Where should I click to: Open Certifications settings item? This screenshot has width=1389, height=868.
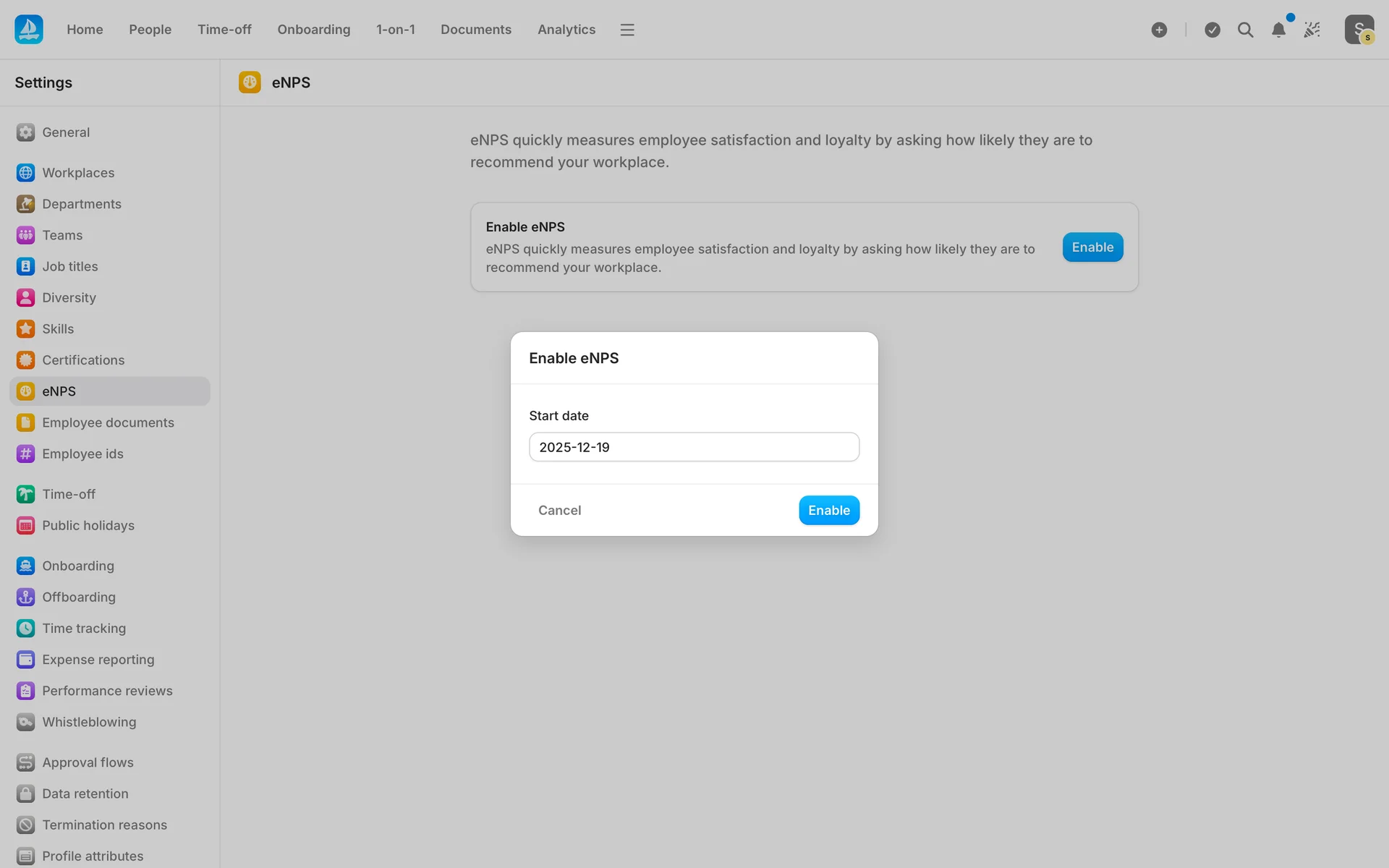(83, 360)
